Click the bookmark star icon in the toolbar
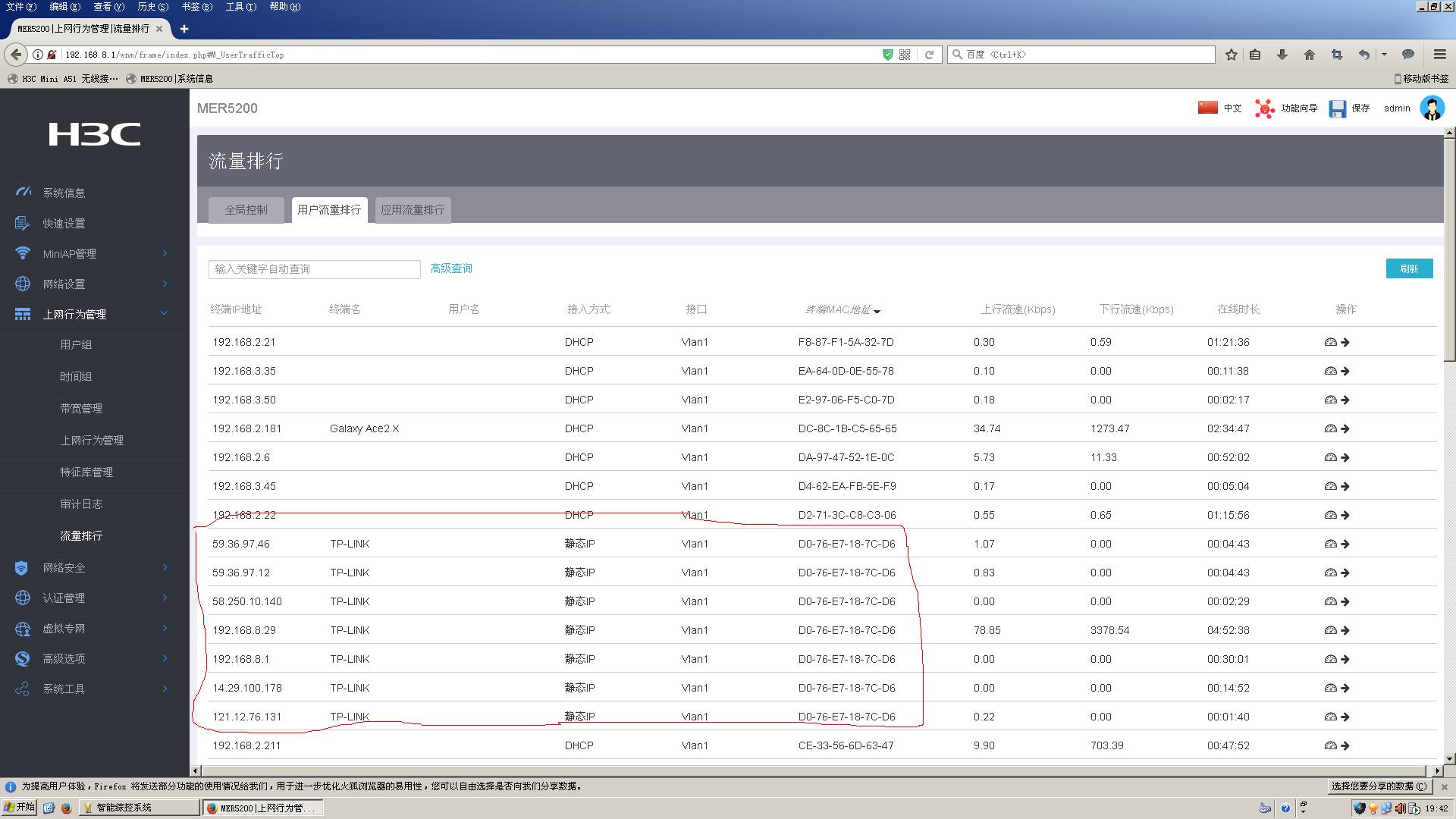Viewport: 1456px width, 819px height. point(1232,55)
